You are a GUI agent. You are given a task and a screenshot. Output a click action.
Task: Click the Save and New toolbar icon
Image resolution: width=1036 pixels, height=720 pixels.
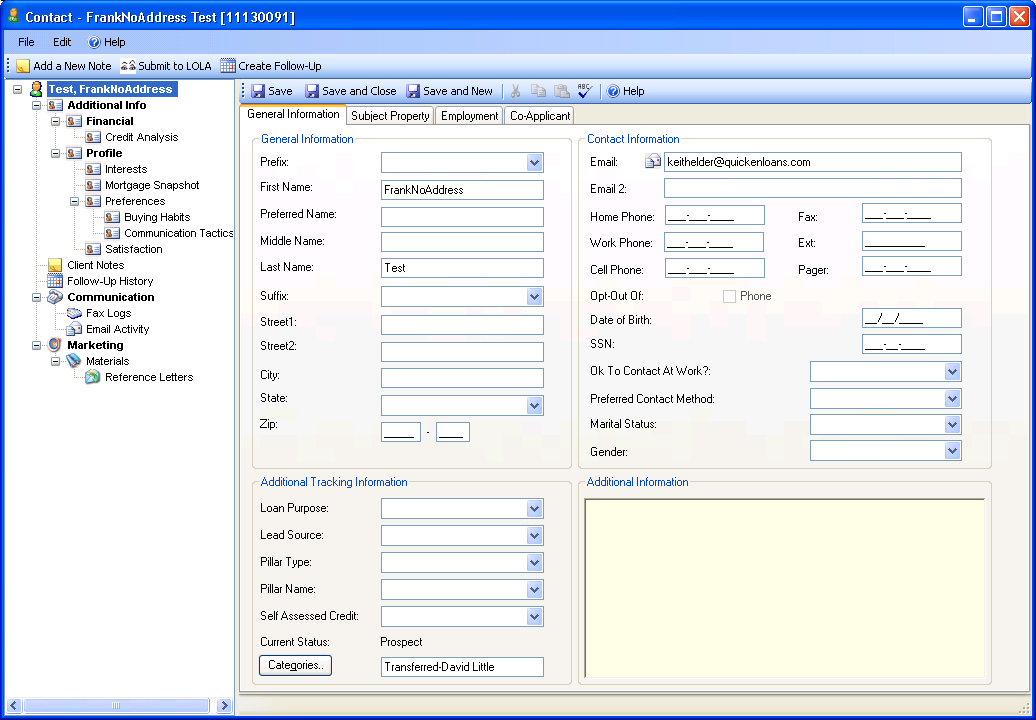click(413, 91)
